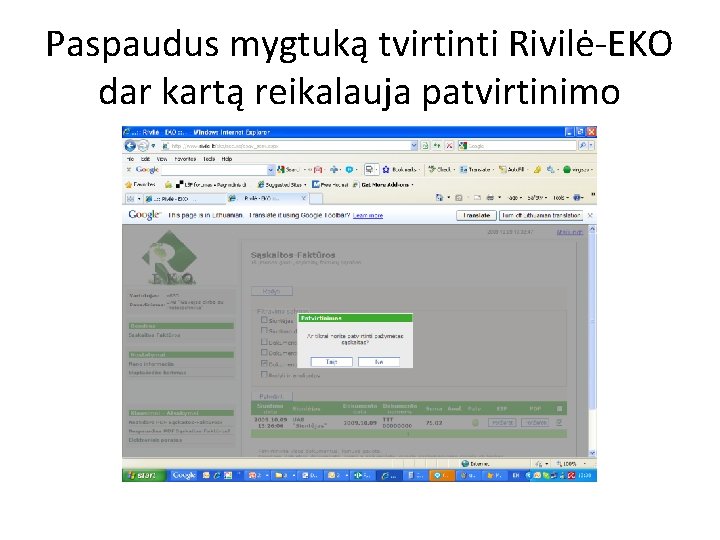Tick the filter checkbox below the dialog

[264, 374]
